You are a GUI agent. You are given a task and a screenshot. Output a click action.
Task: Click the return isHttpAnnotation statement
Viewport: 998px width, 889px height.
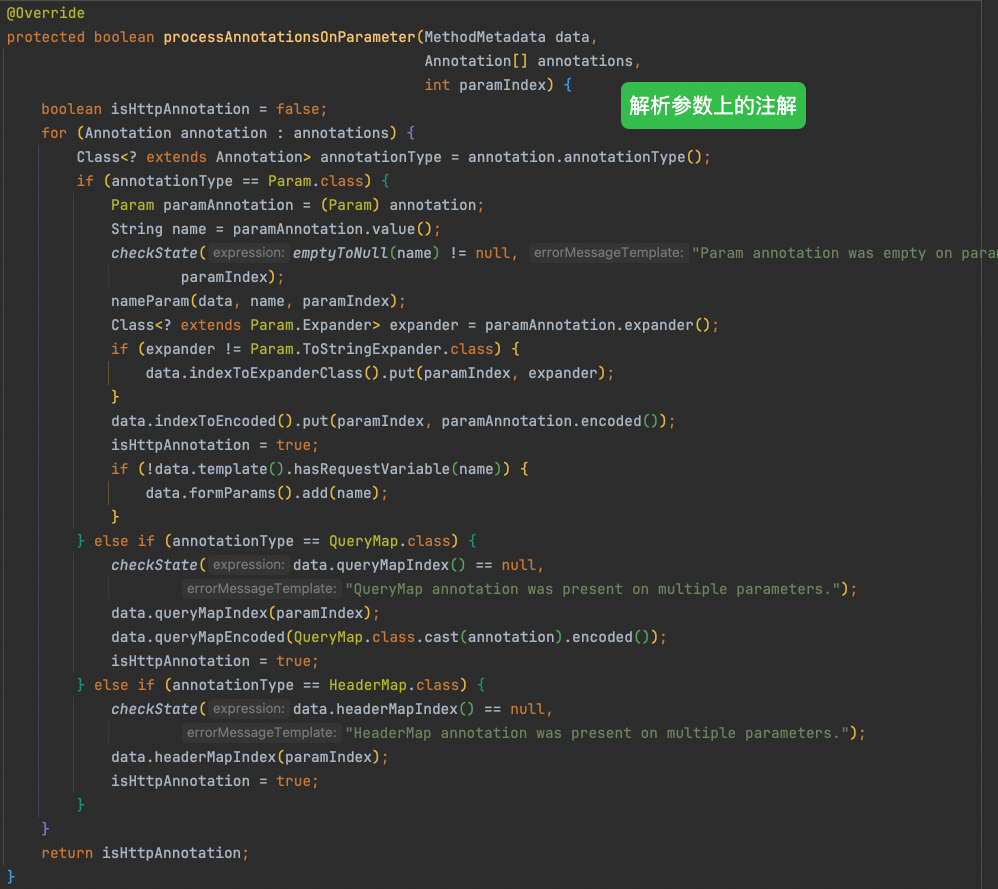[x=145, y=853]
